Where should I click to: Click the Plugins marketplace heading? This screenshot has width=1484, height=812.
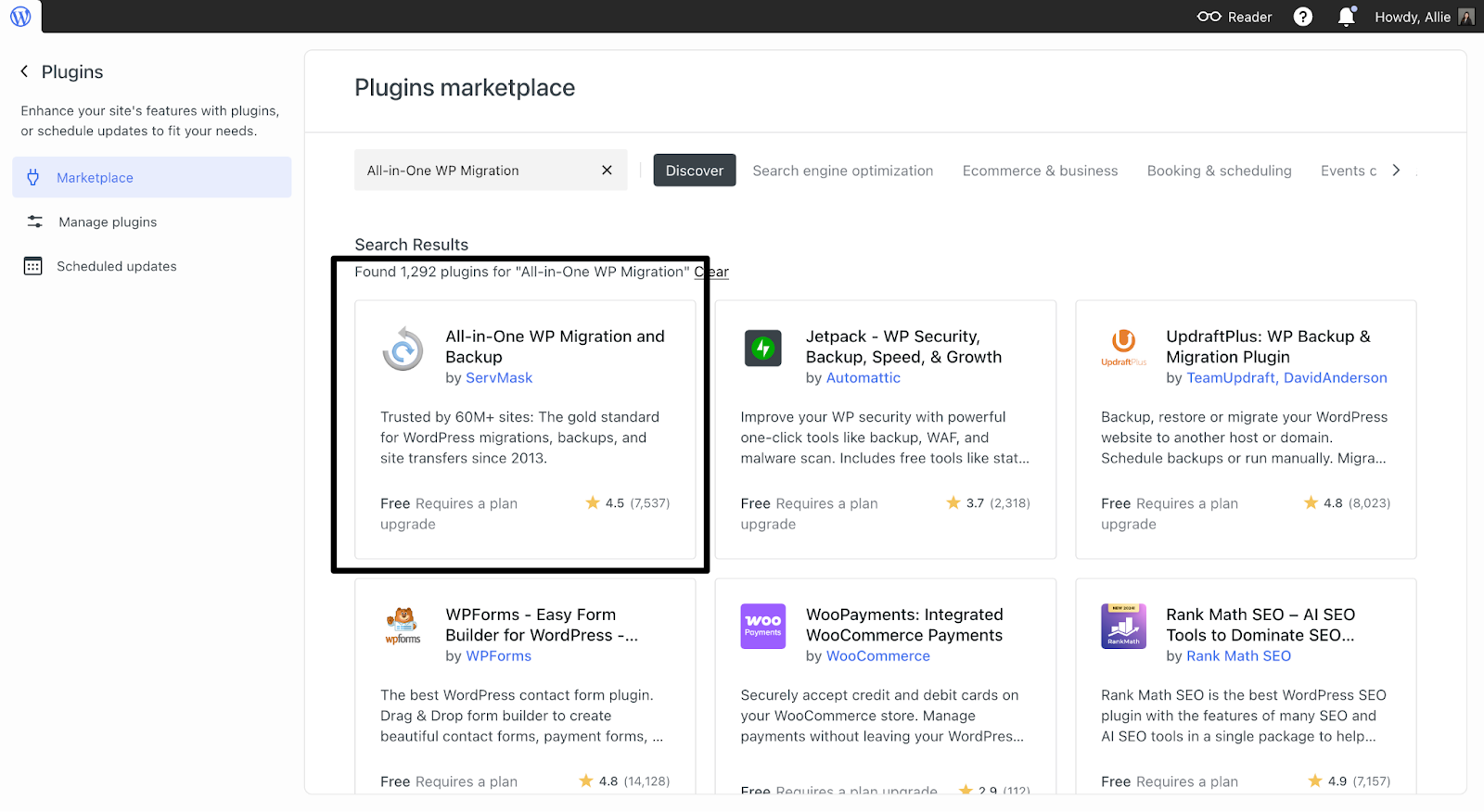[x=465, y=87]
